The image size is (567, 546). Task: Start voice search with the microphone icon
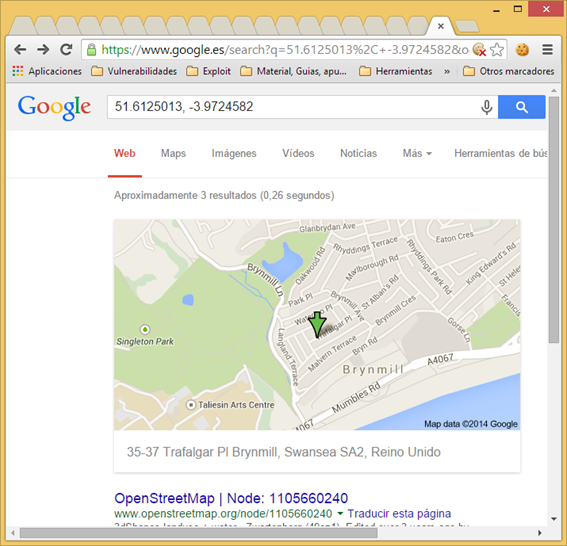coord(487,107)
